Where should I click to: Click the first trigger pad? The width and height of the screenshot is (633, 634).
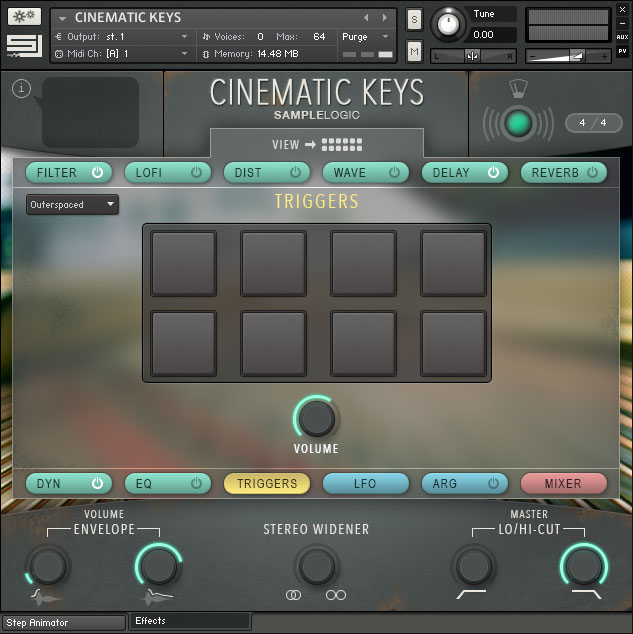pyautogui.click(x=183, y=263)
